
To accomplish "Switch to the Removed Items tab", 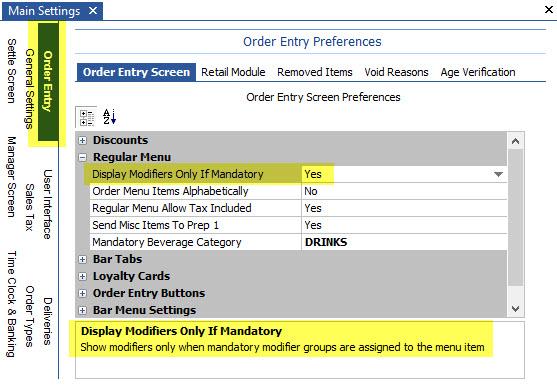I will tap(315, 72).
